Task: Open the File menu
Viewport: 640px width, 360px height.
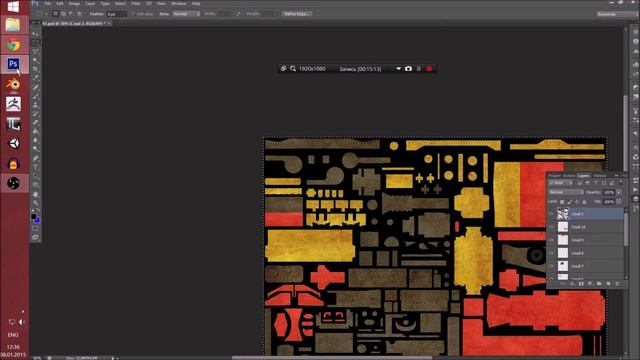Action: click(x=48, y=3)
